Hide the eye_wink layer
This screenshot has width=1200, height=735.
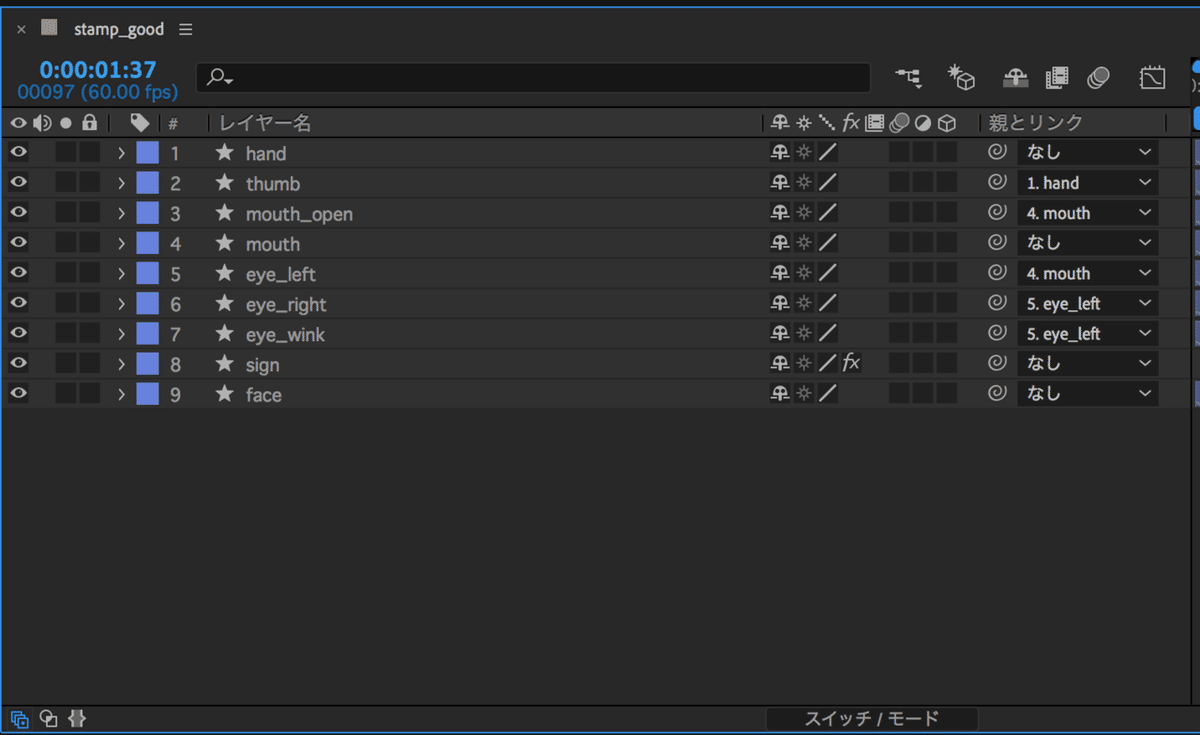(18, 333)
